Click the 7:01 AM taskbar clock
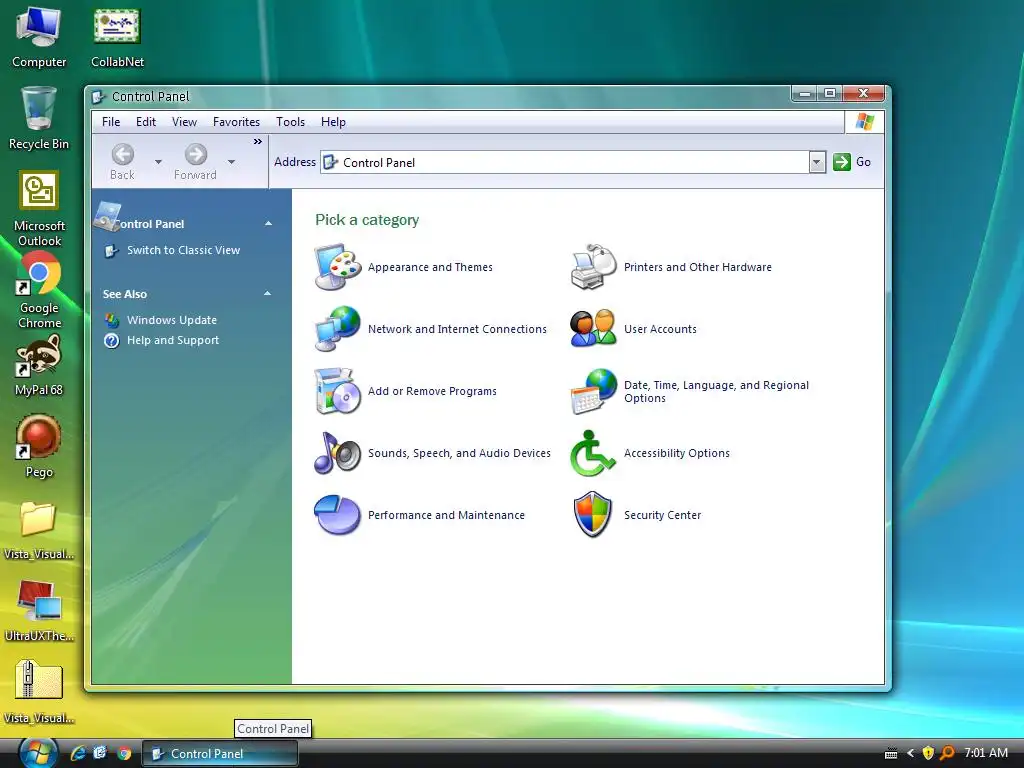 [986, 753]
